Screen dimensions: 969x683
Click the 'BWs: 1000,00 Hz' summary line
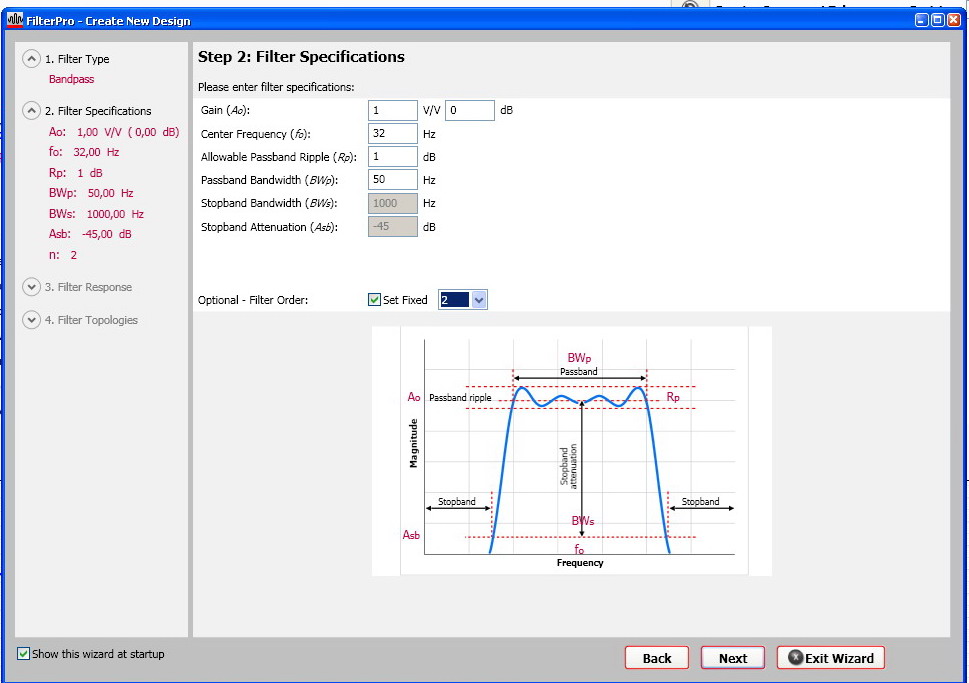pyautogui.click(x=96, y=214)
